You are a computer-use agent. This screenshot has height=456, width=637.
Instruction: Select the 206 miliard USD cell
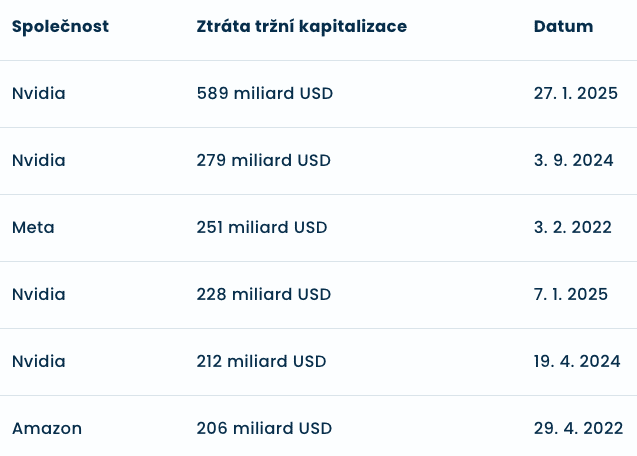coord(264,429)
